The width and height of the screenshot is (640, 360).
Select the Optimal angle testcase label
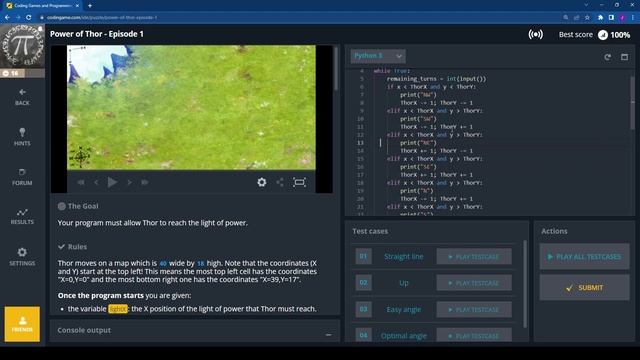404,336
